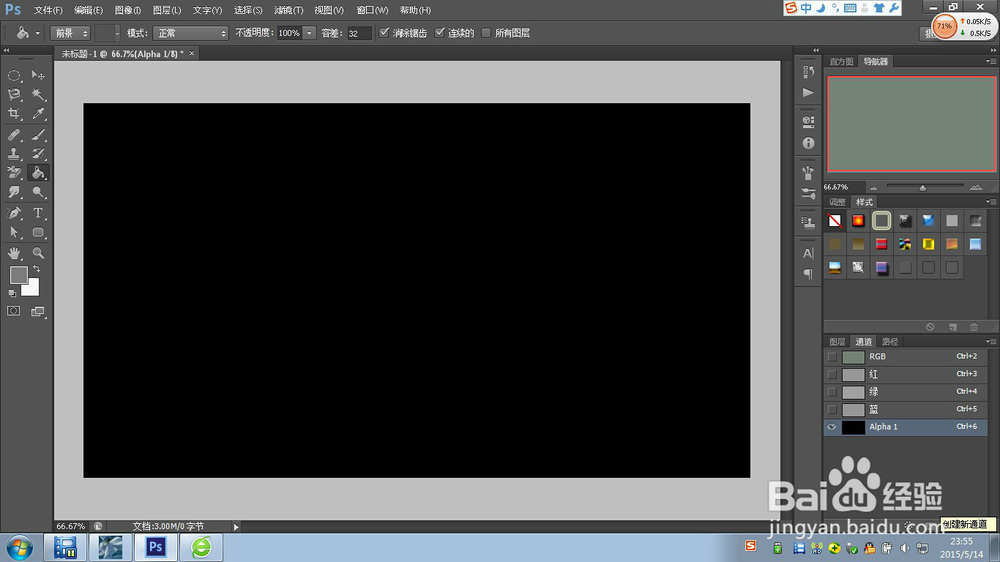Select the Smudge tool

(x=14, y=192)
